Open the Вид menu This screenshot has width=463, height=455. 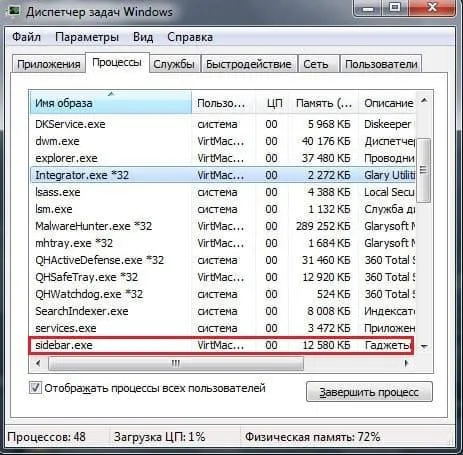click(x=143, y=37)
